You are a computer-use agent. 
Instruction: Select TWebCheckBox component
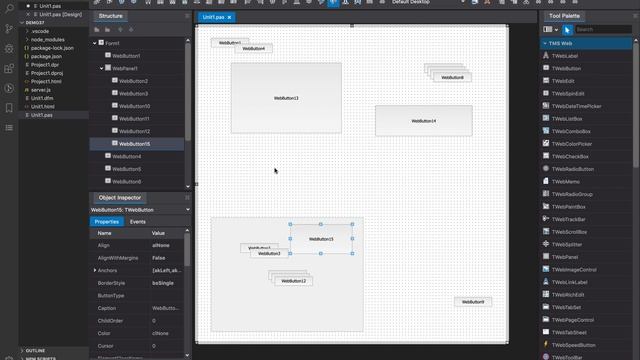coord(570,156)
